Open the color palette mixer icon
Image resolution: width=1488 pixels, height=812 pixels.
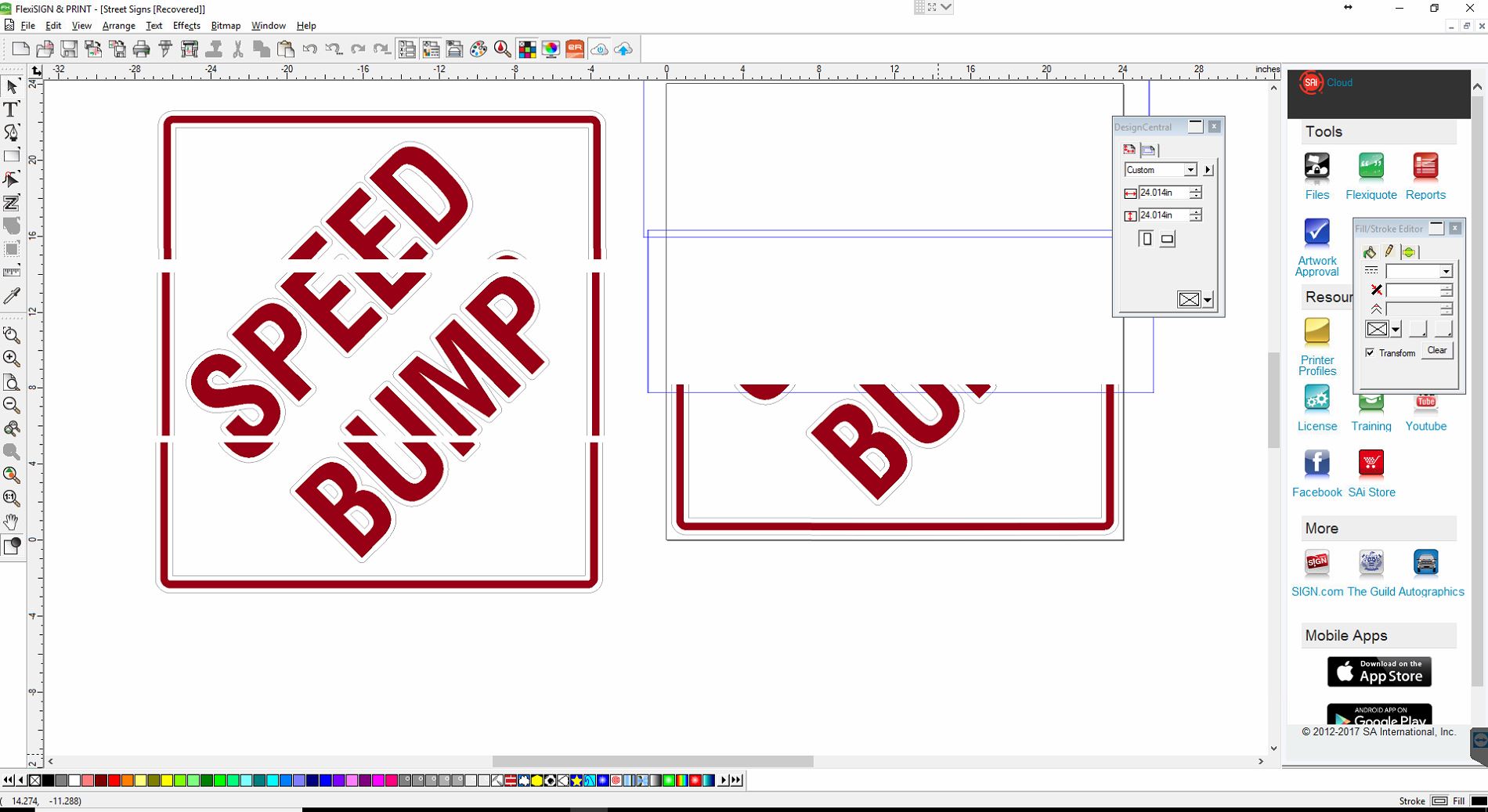pos(479,49)
